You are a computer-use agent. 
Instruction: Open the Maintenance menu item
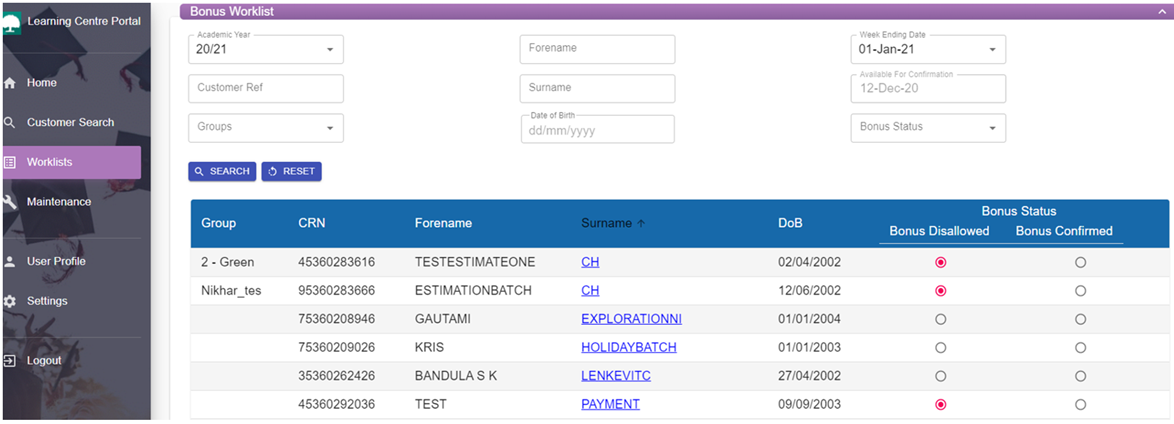tap(58, 202)
